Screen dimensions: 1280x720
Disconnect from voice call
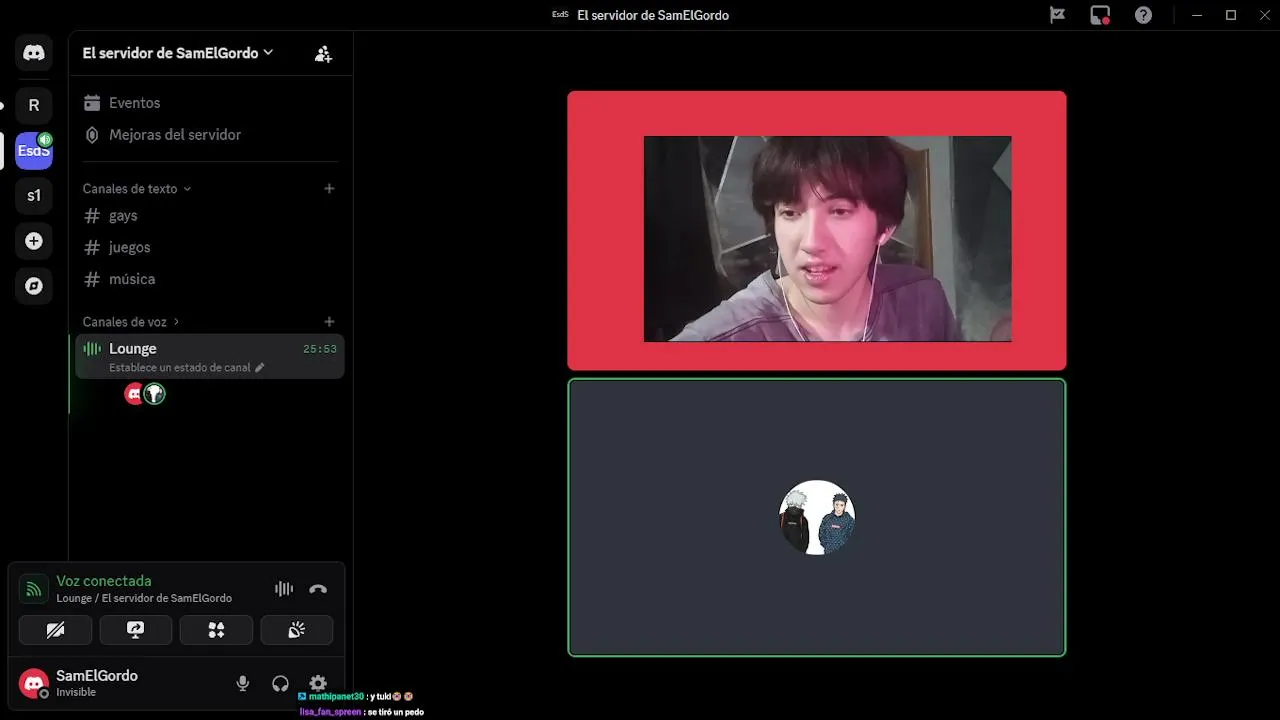pyautogui.click(x=318, y=589)
